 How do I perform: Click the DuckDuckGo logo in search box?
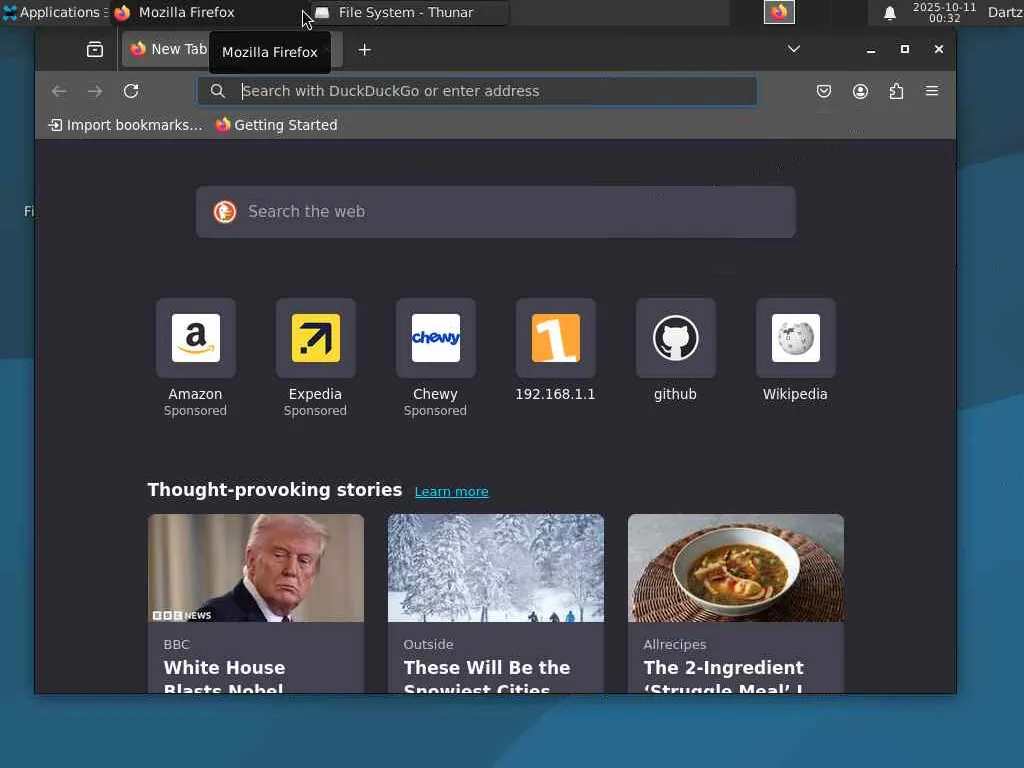click(x=225, y=212)
